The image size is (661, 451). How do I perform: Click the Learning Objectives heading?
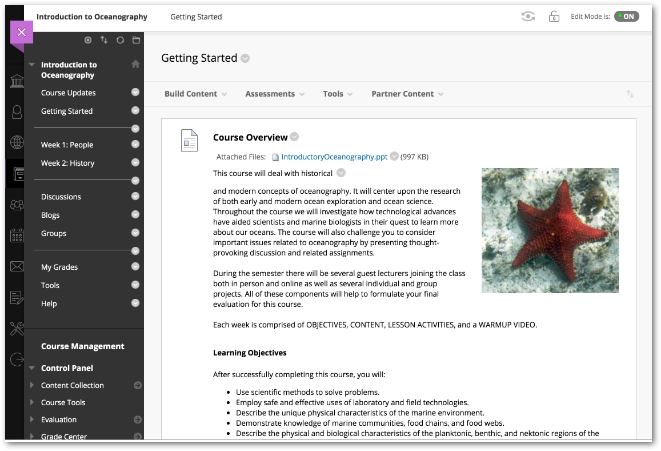[250, 353]
